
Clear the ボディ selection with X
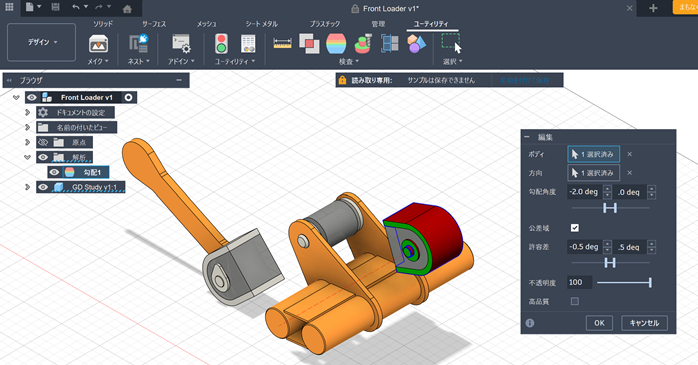tap(629, 154)
